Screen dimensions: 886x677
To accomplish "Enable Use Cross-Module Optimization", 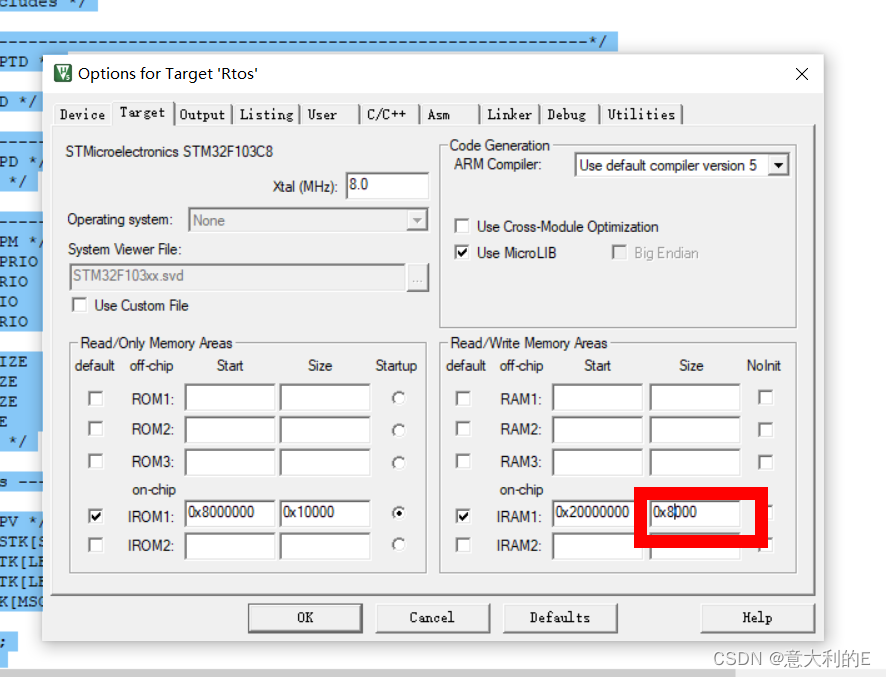I will click(x=462, y=226).
